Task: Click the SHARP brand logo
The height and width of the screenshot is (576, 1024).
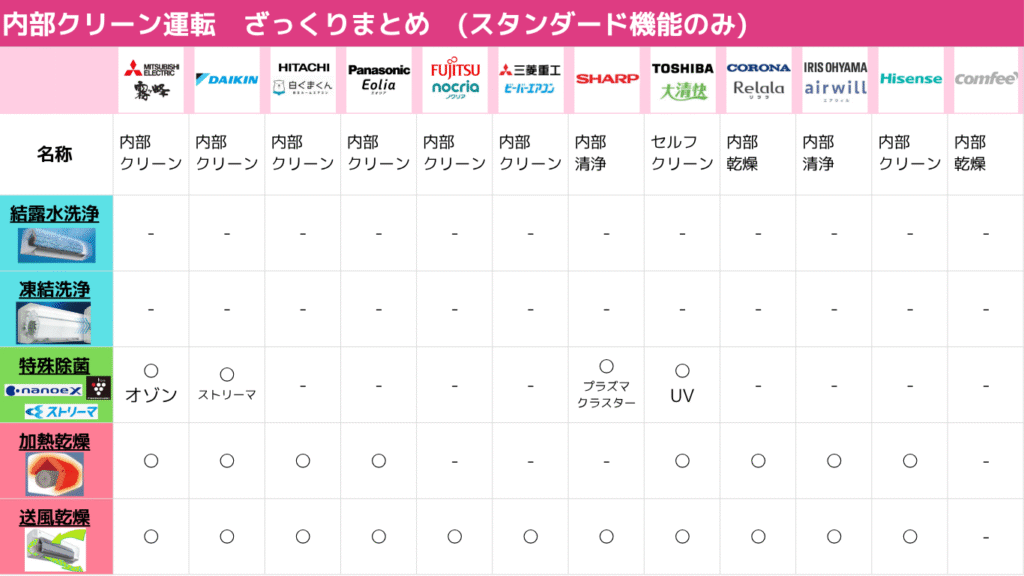Action: (607, 80)
